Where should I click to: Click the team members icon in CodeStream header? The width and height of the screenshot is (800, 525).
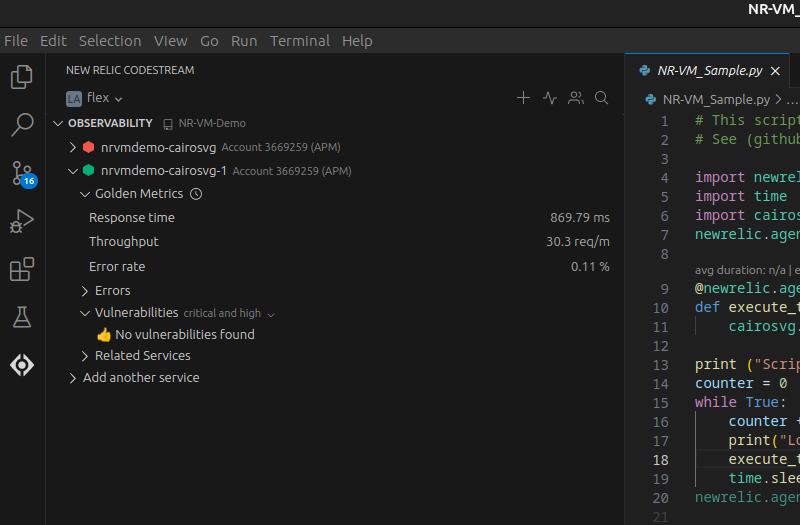point(576,97)
